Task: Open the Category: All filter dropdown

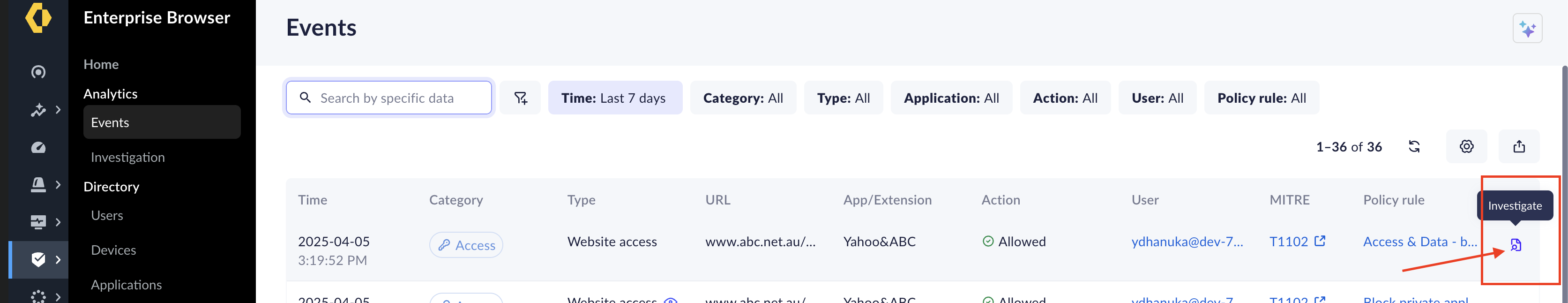Action: coord(743,98)
